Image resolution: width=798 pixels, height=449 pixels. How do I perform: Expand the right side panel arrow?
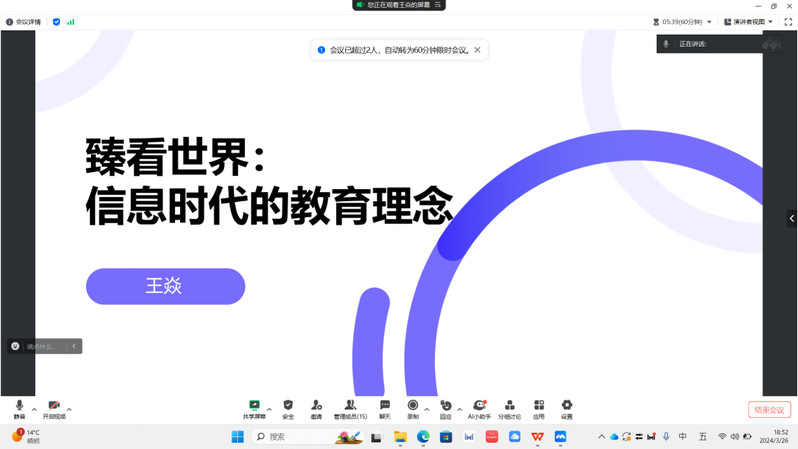click(x=792, y=218)
